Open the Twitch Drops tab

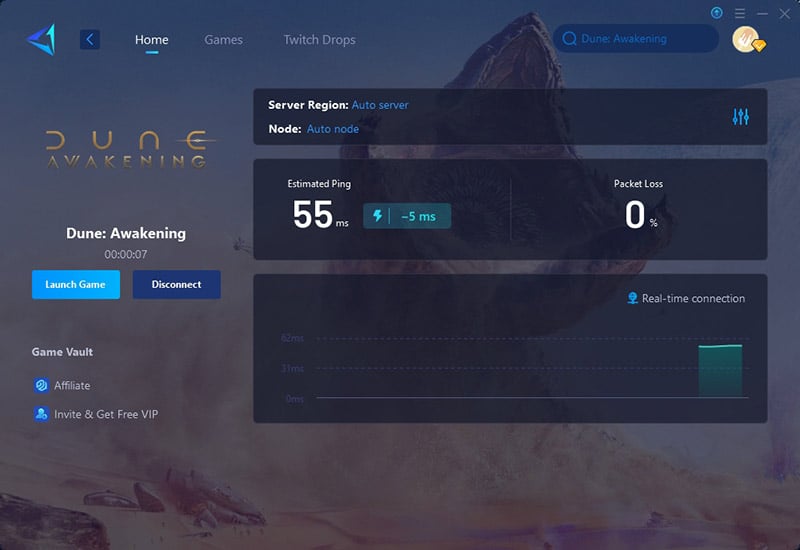click(319, 39)
